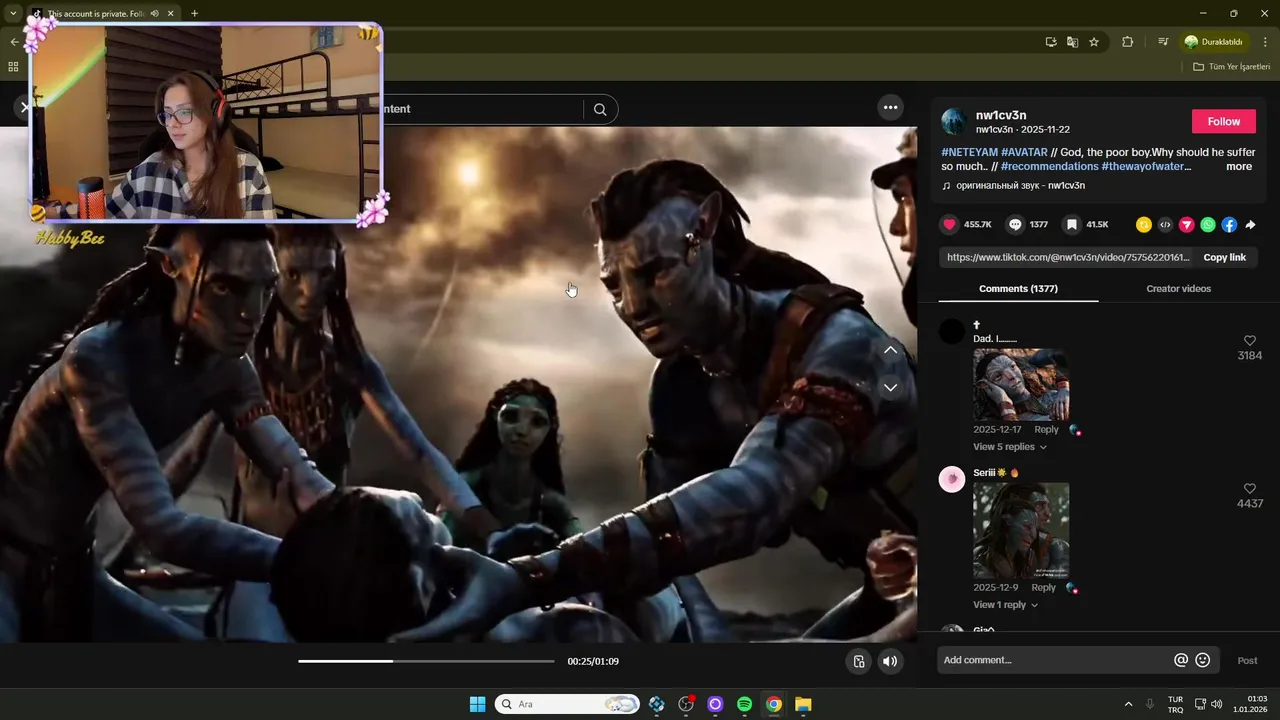Open the original sound link by nw1cv3n
Image resolution: width=1280 pixels, height=720 pixels.
click(1020, 186)
